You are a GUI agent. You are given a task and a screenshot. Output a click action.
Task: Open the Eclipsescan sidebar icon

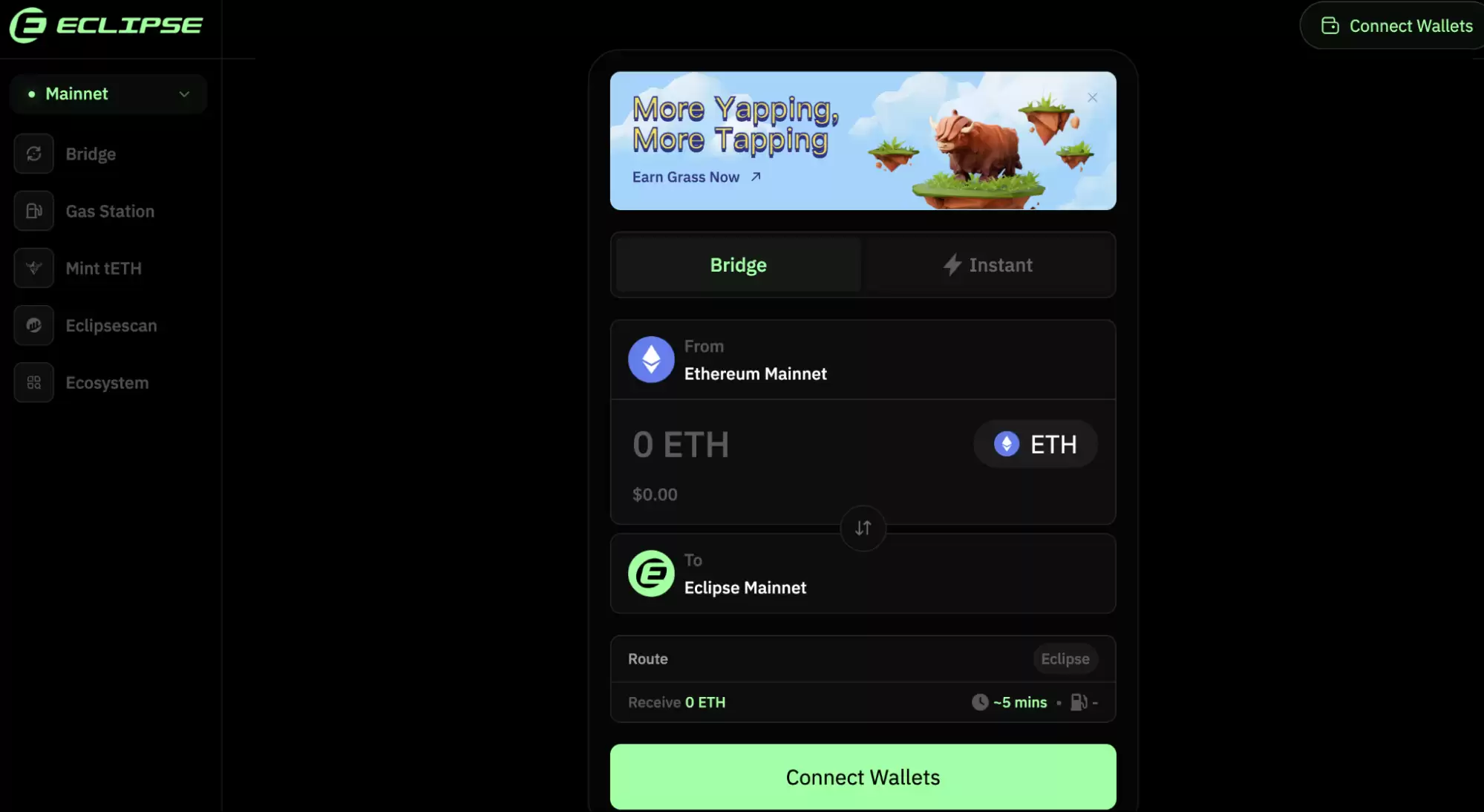[x=33, y=325]
